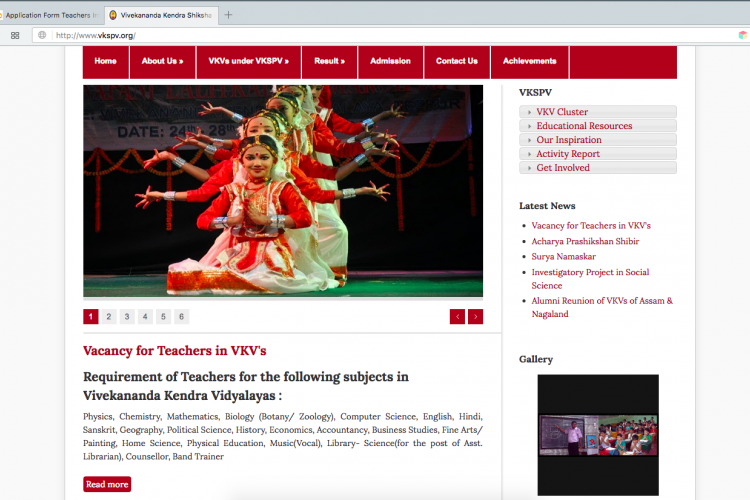Expand Our Inspiration sidebar item
The image size is (750, 500).
click(598, 140)
